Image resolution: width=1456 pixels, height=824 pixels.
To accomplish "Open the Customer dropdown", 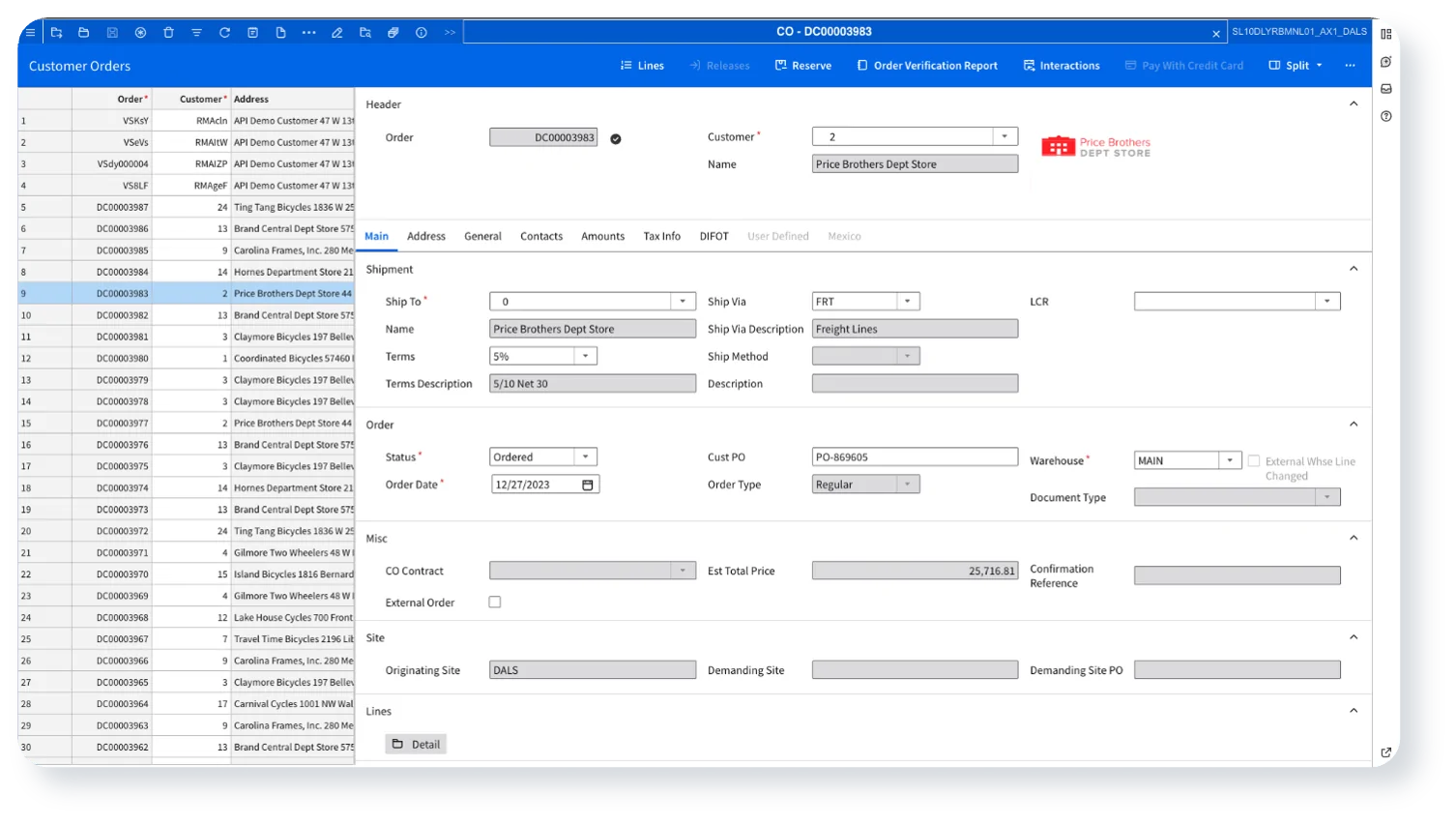I will coord(1005,137).
